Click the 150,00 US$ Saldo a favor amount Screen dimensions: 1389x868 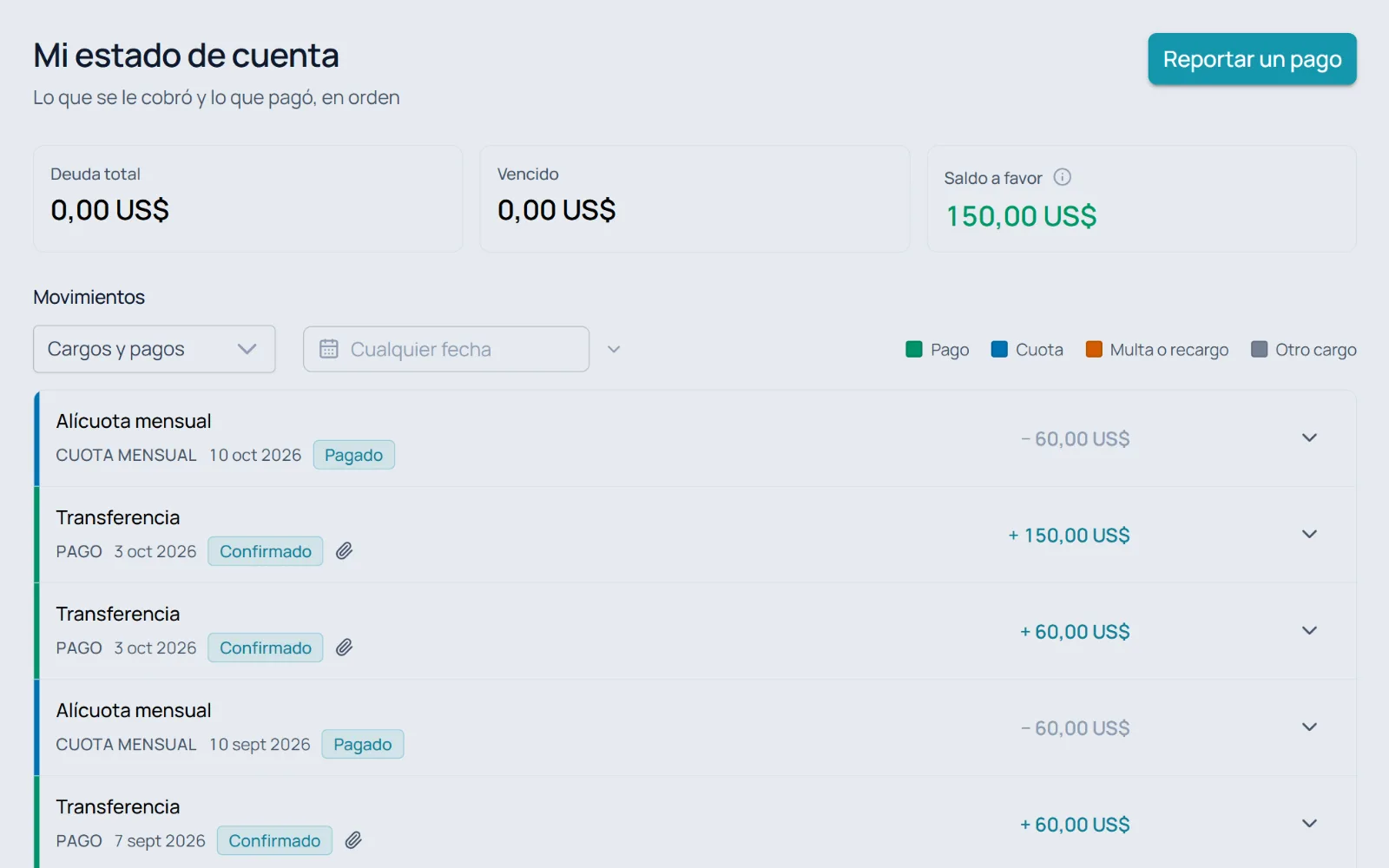[1021, 216]
